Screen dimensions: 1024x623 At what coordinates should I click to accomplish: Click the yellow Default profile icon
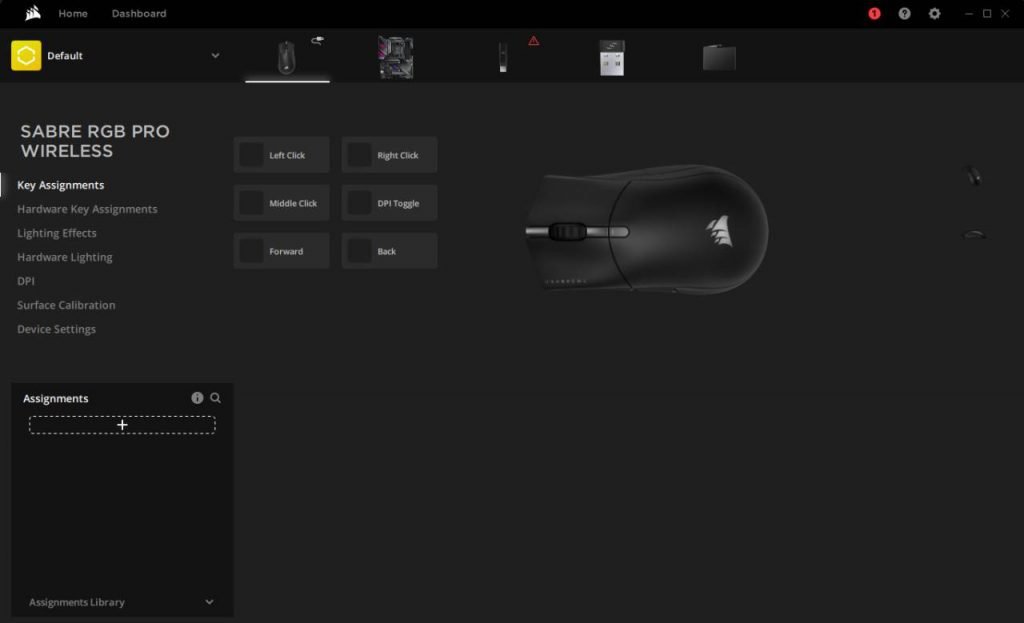tap(26, 56)
